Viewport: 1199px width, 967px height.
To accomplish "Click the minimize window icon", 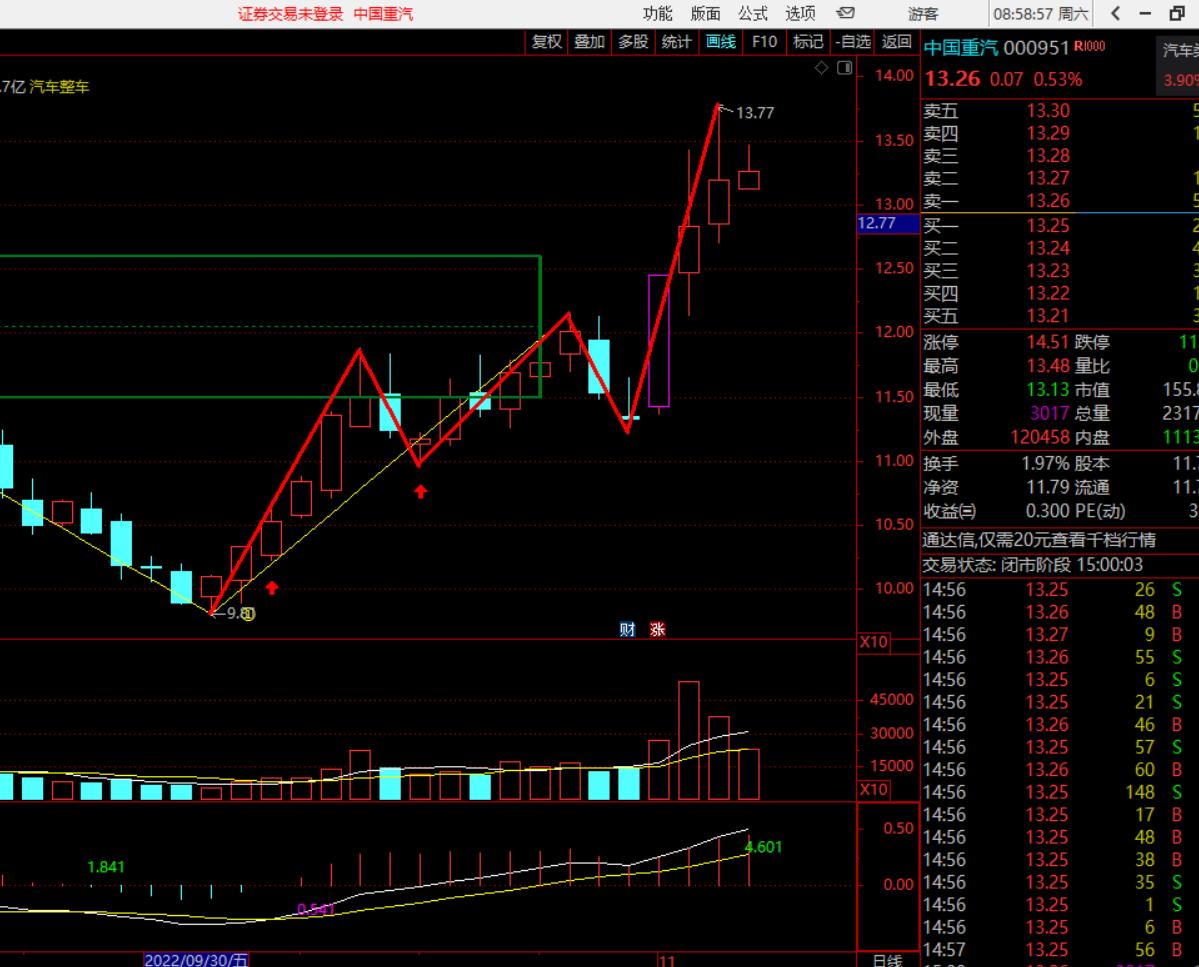I will click(1145, 13).
